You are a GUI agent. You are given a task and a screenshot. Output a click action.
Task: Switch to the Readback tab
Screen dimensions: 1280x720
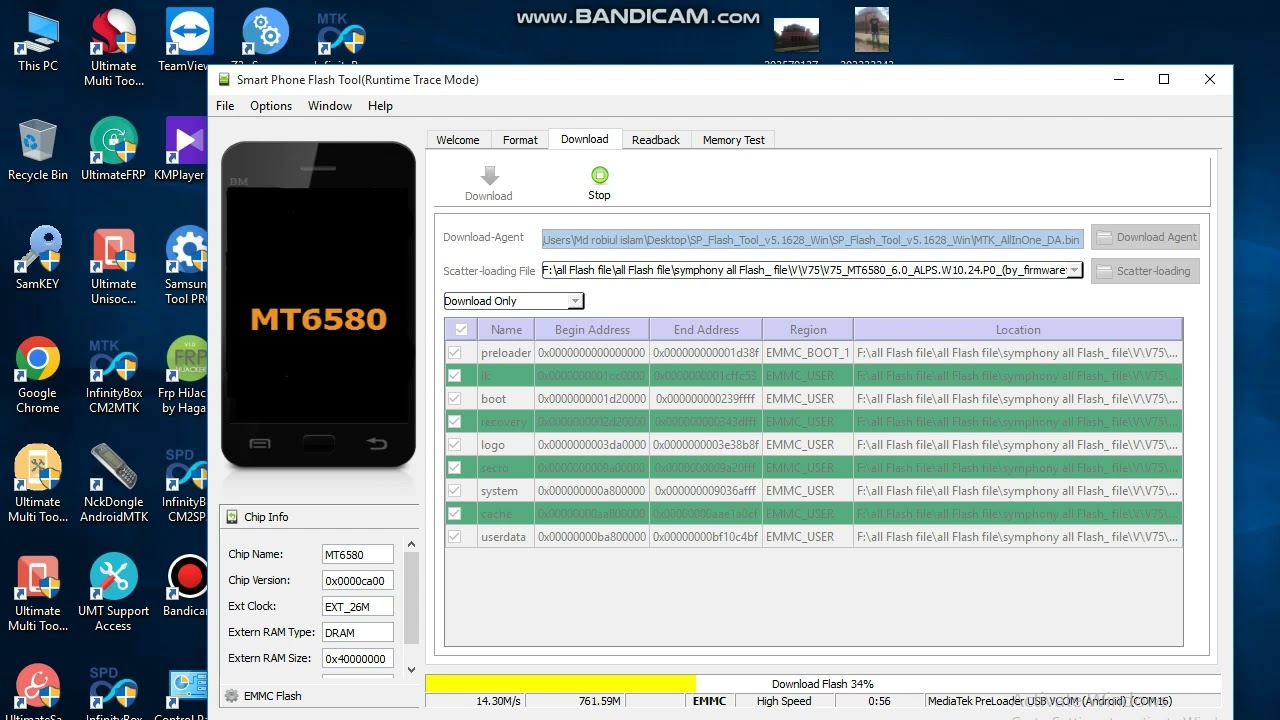[x=656, y=140]
